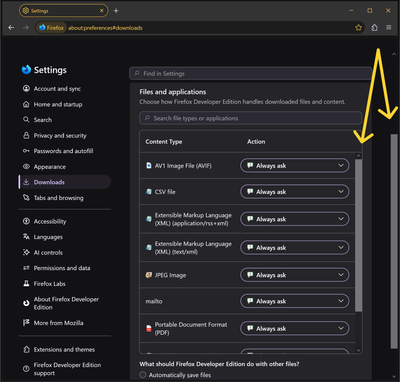Click the file types list scrollbar thumb
This screenshot has height=382, width=400.
[x=358, y=235]
